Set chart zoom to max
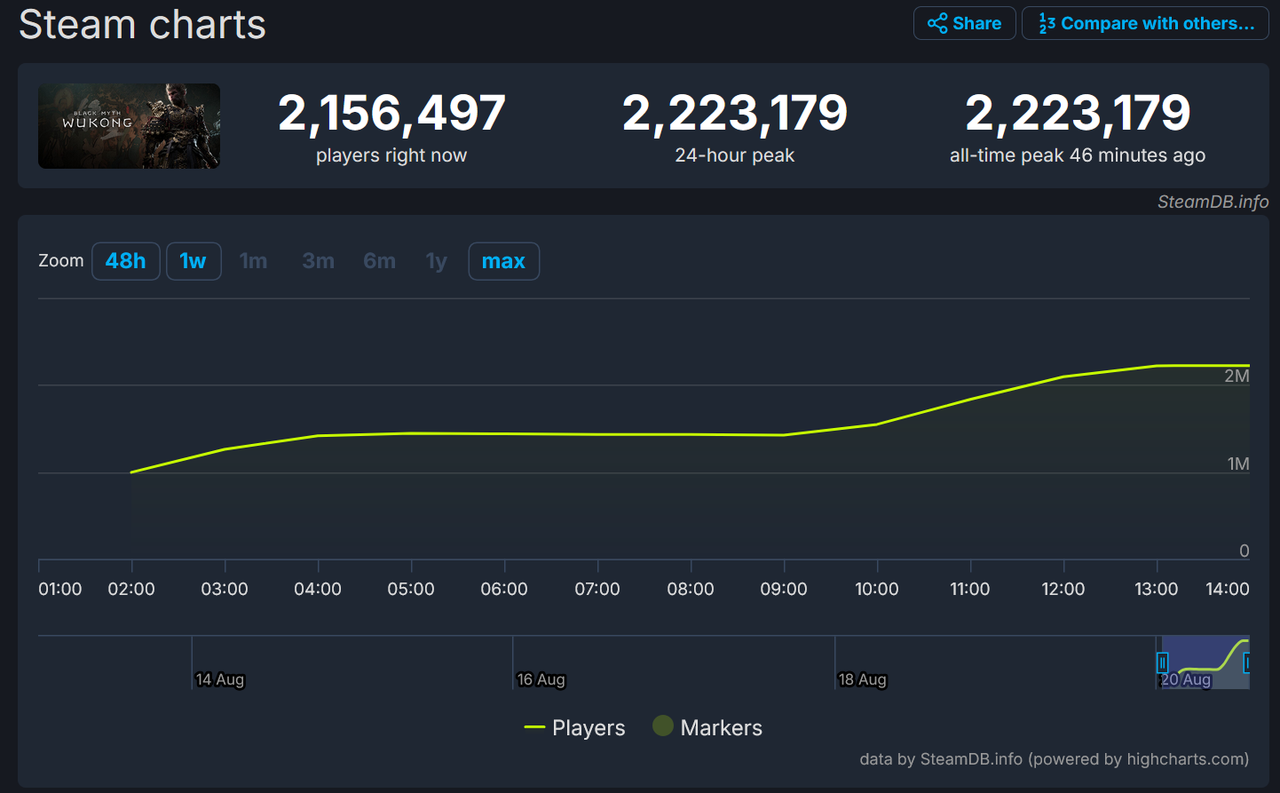Viewport: 1280px width, 793px height. point(503,261)
